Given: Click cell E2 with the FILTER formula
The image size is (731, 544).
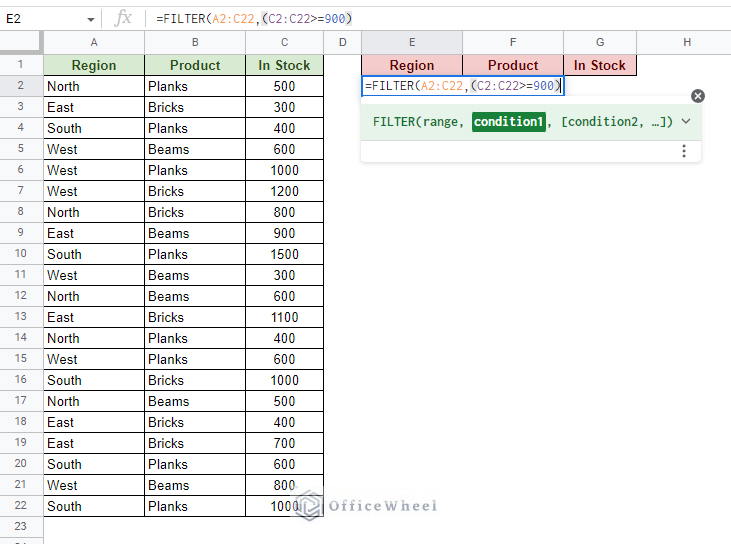Looking at the screenshot, I should pyautogui.click(x=463, y=86).
